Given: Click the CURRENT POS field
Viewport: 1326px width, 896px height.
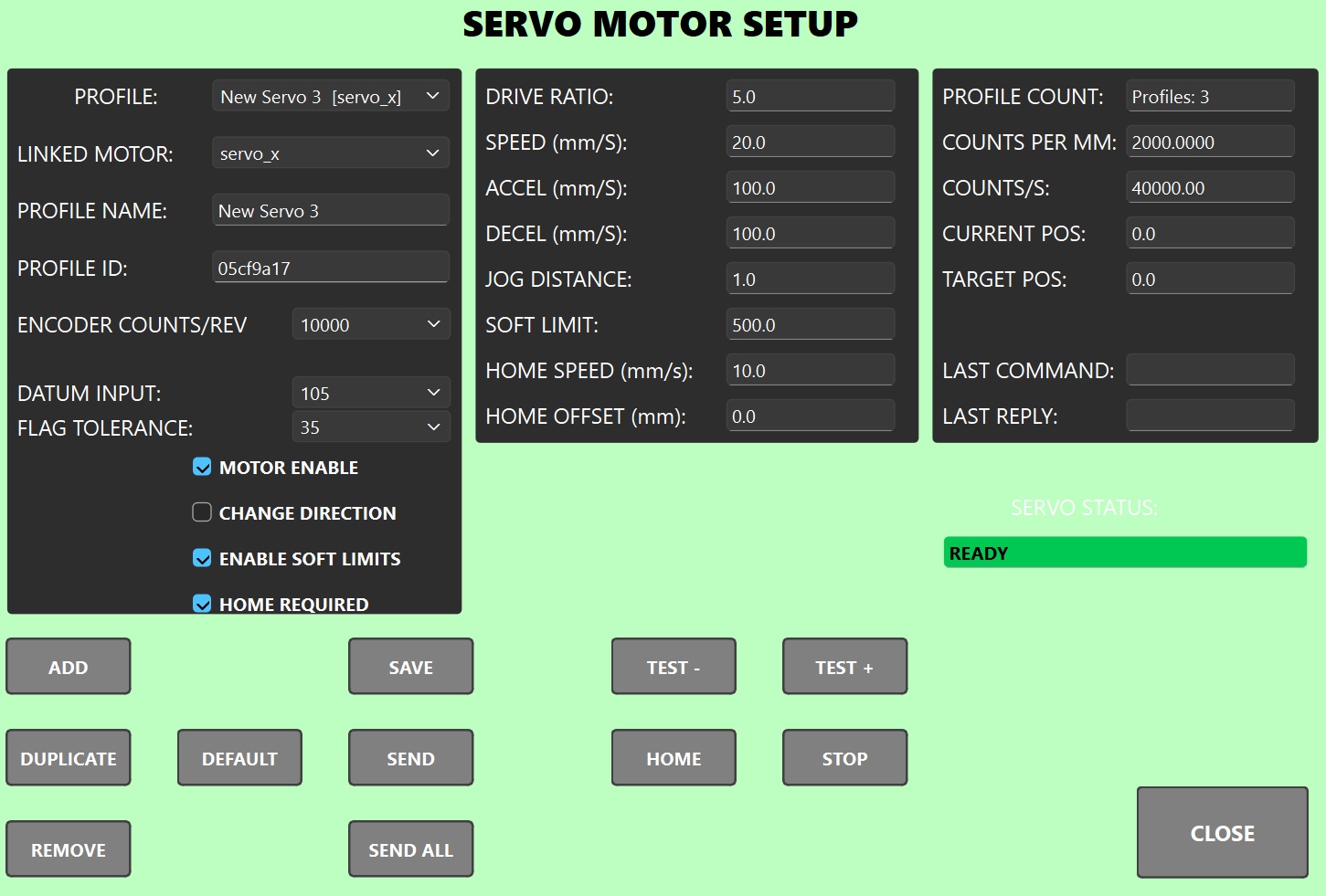Looking at the screenshot, I should pos(1211,233).
